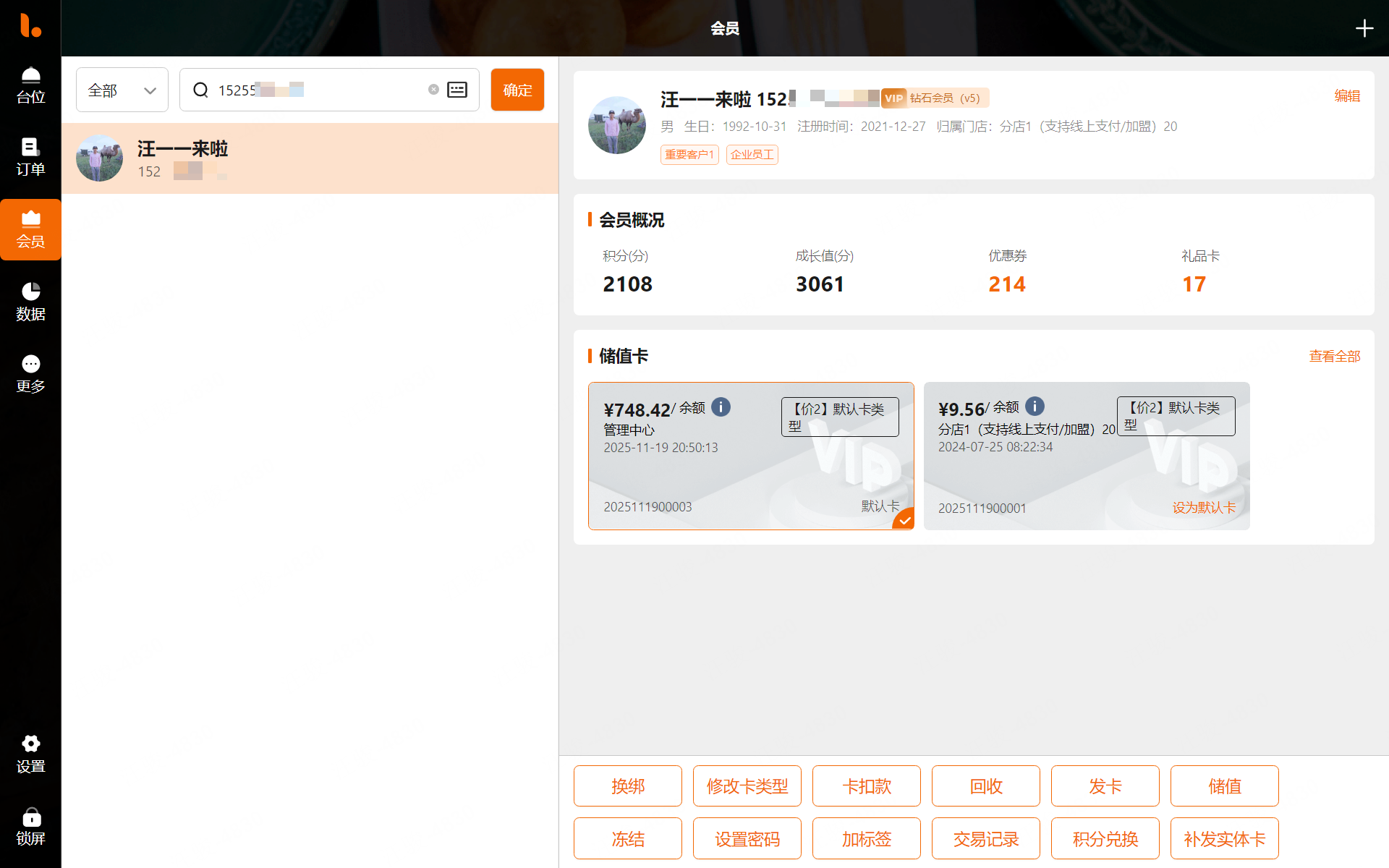Click the plus icon at top right
Image resolution: width=1389 pixels, height=868 pixels.
point(1364,28)
